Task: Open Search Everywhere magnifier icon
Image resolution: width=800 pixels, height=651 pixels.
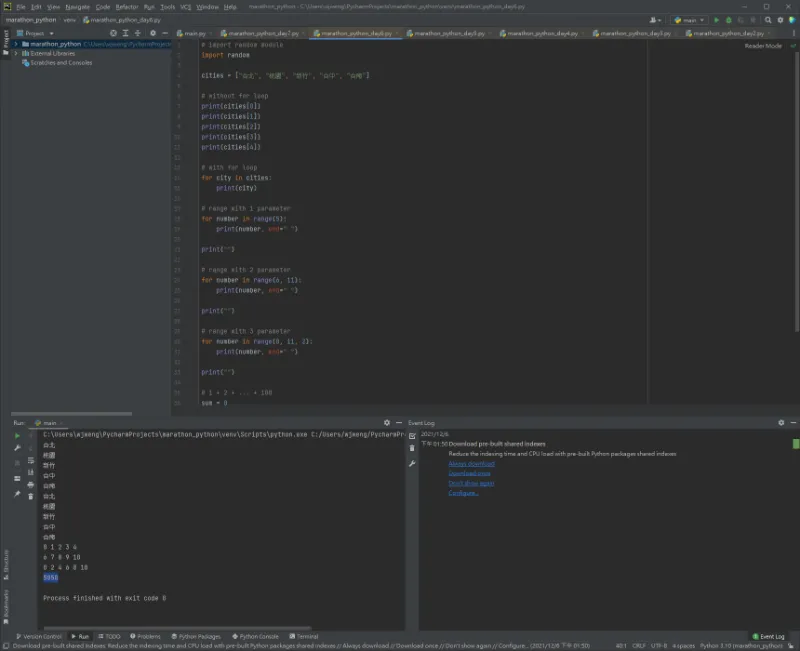Action: (768, 20)
